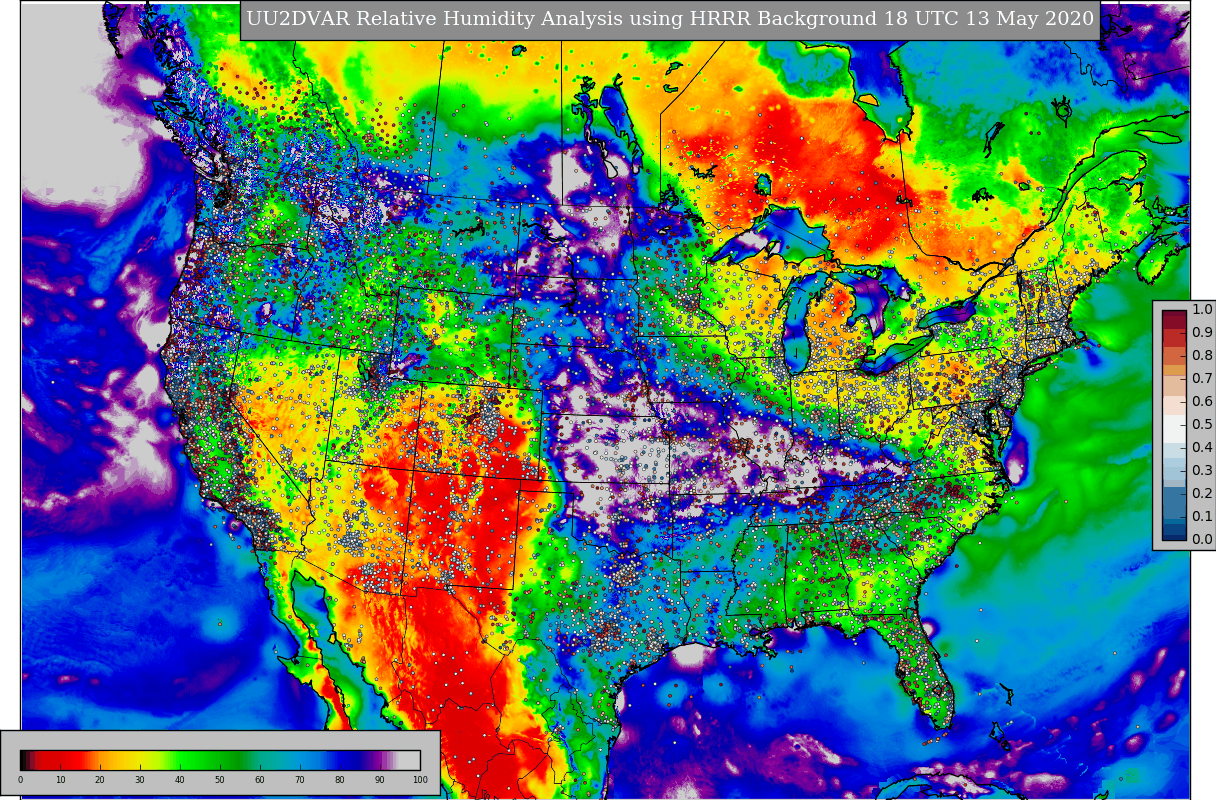
Task: Click the '0.9' label on the right legend
Action: (1202, 333)
